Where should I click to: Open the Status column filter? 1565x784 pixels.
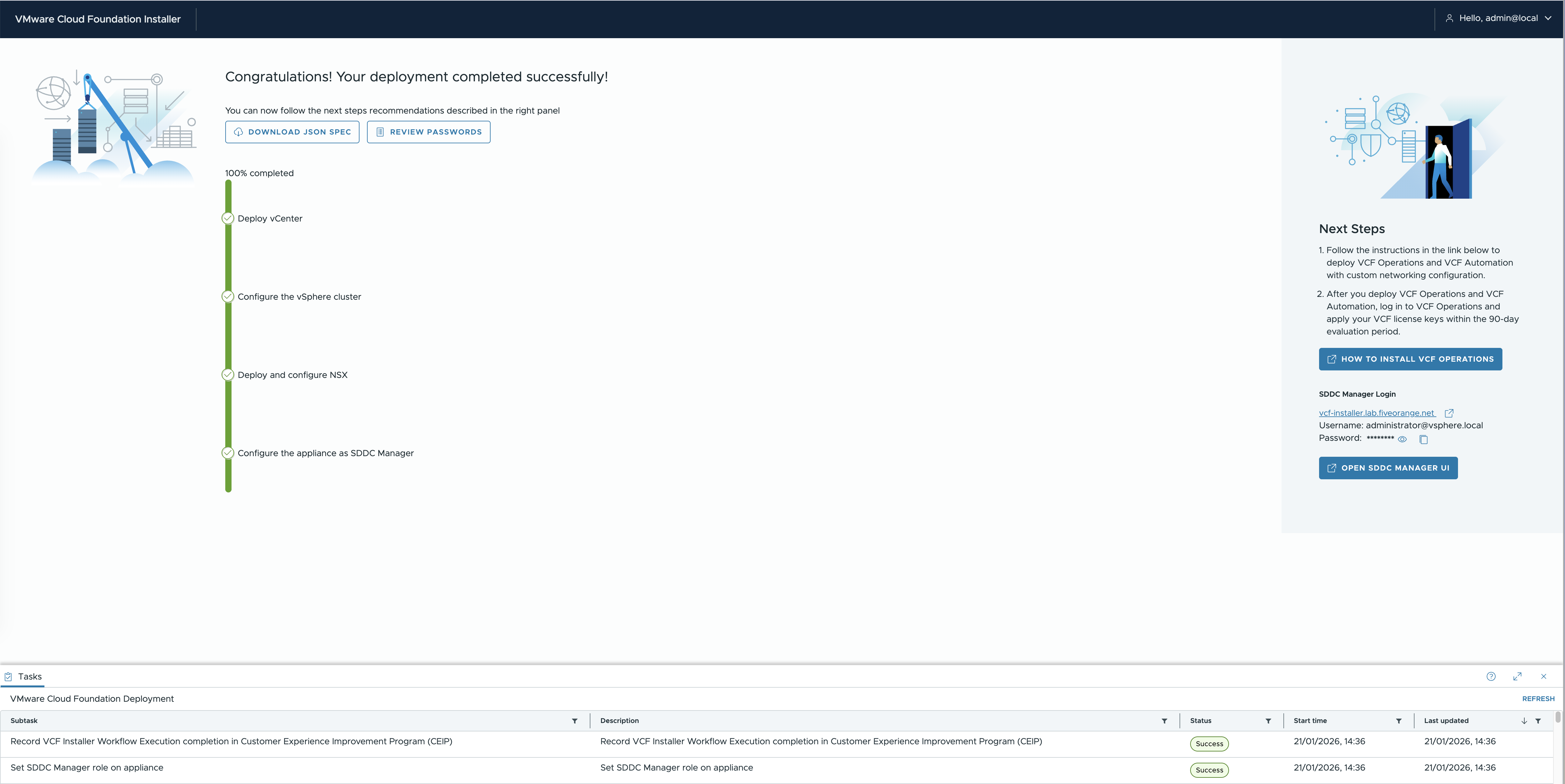click(x=1268, y=721)
